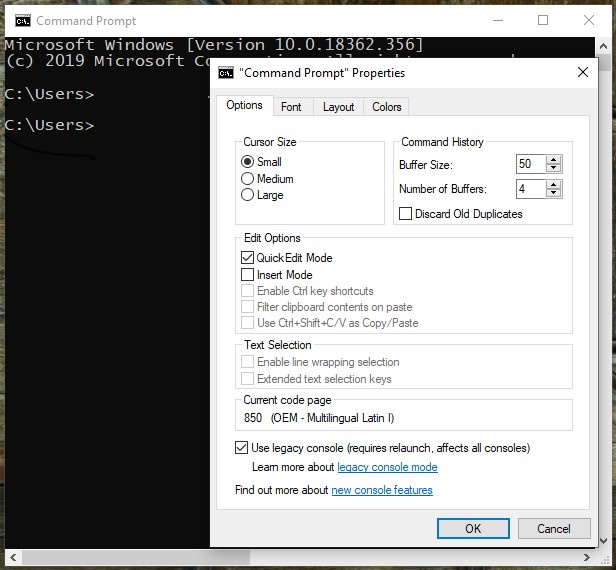
Task: Close the Command Prompt Properties dialog
Action: [x=583, y=72]
